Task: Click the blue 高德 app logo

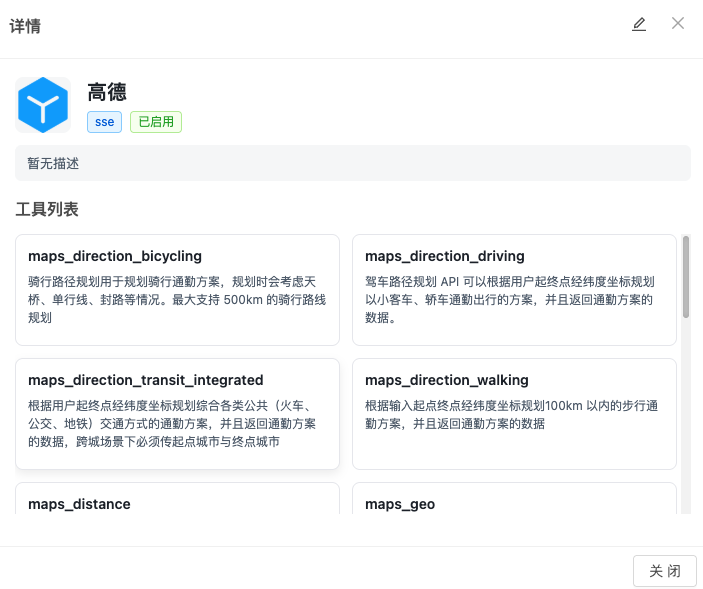Action: coord(43,105)
